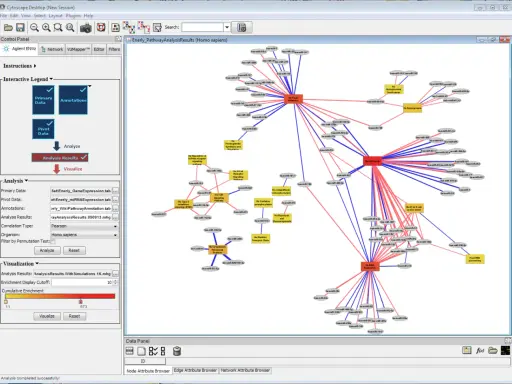This screenshot has height=384, width=512.
Task: Open the File menu
Action: (x=4, y=16)
